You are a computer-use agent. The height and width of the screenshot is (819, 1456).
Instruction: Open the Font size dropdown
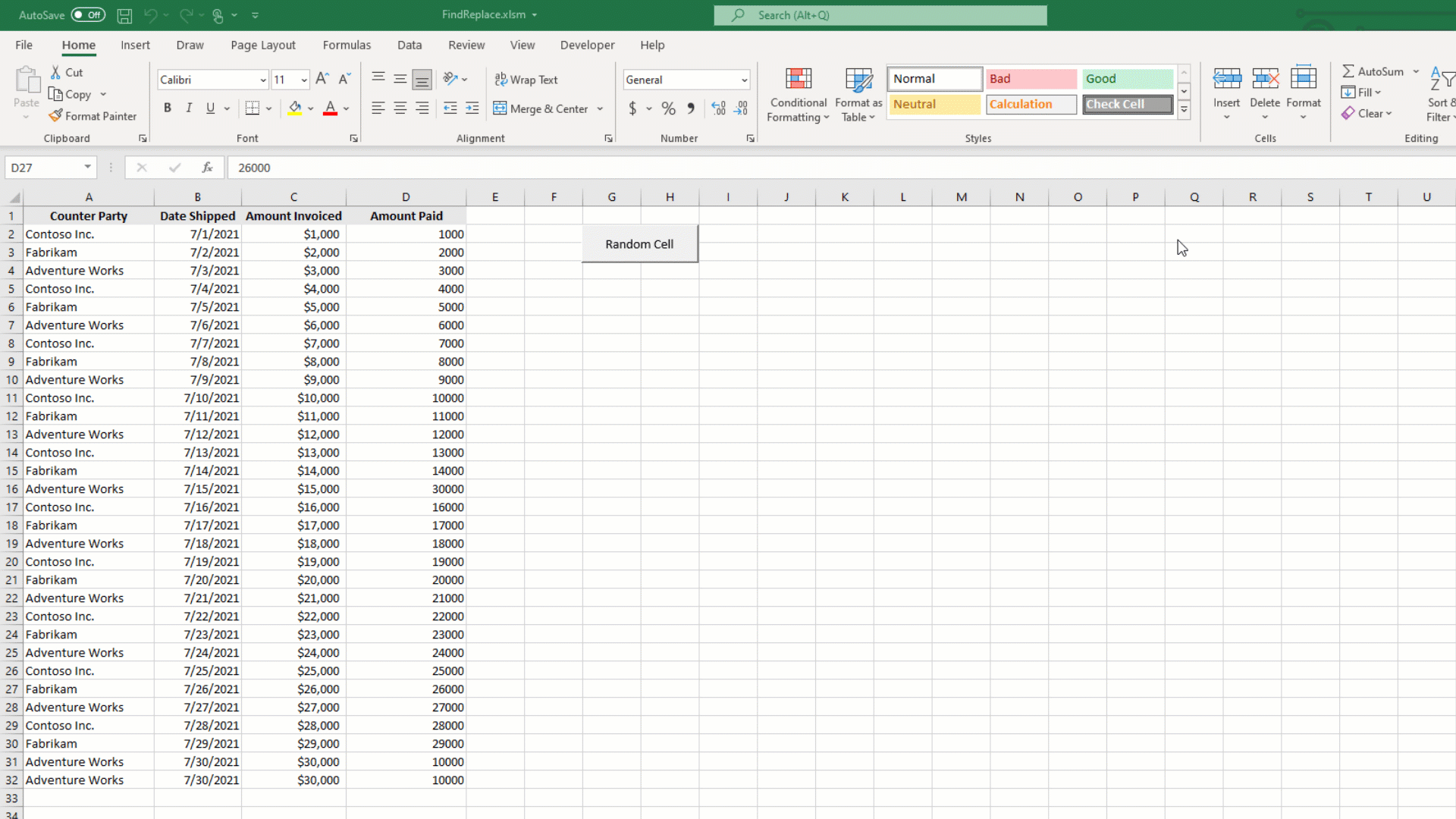pos(303,80)
